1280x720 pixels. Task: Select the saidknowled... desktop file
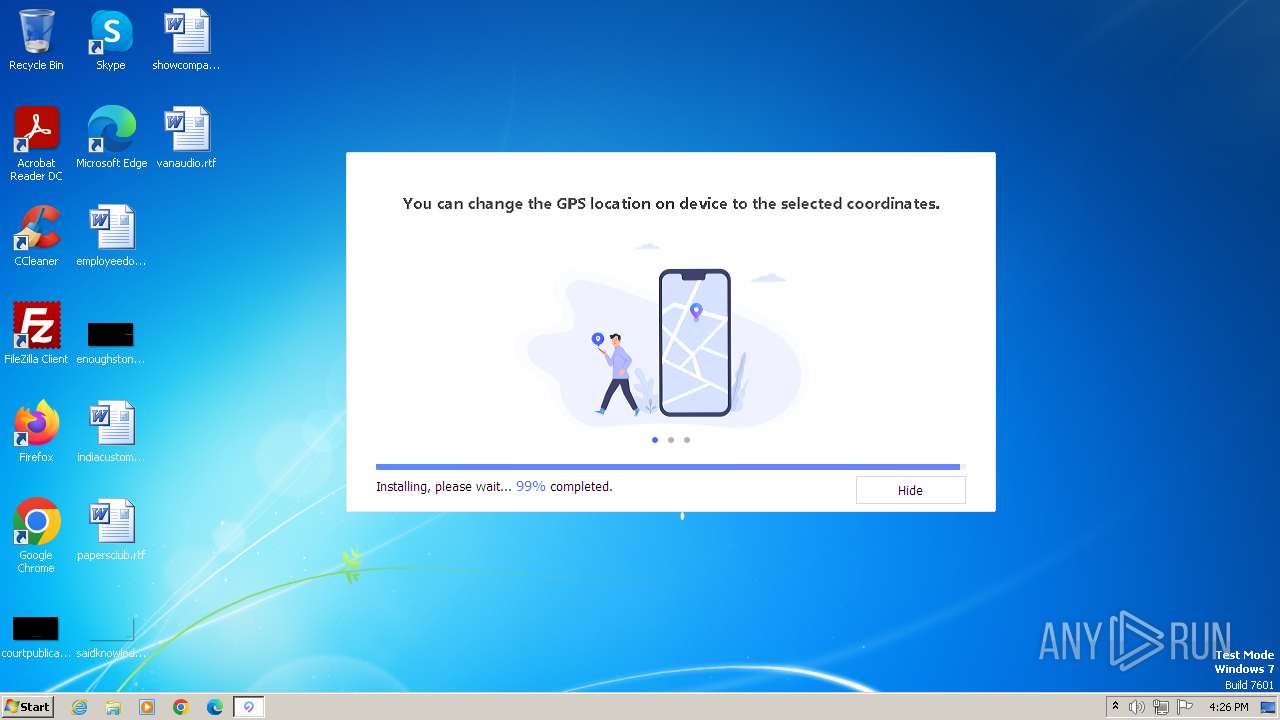111,636
